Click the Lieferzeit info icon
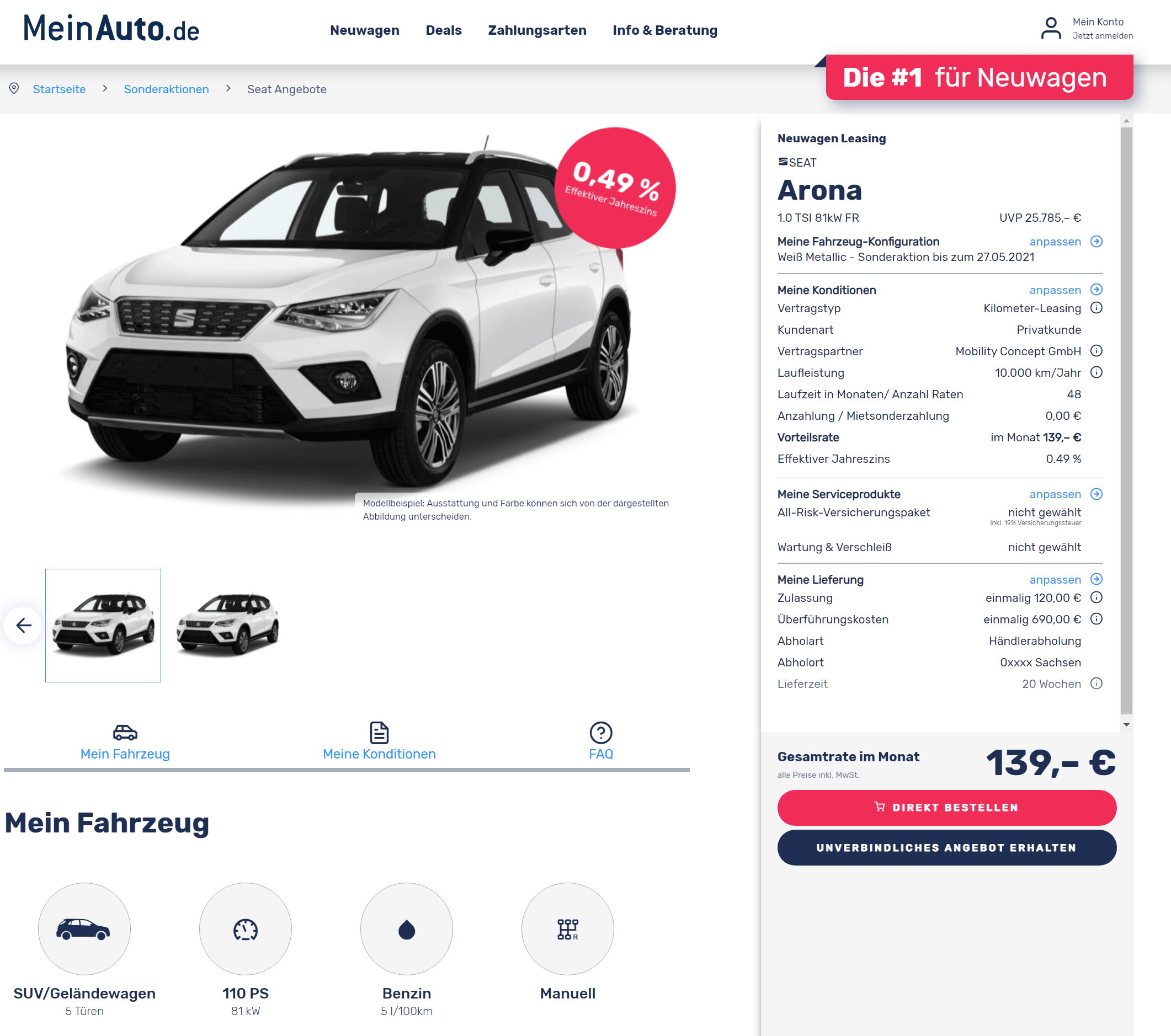Image resolution: width=1171 pixels, height=1036 pixels. click(1096, 684)
